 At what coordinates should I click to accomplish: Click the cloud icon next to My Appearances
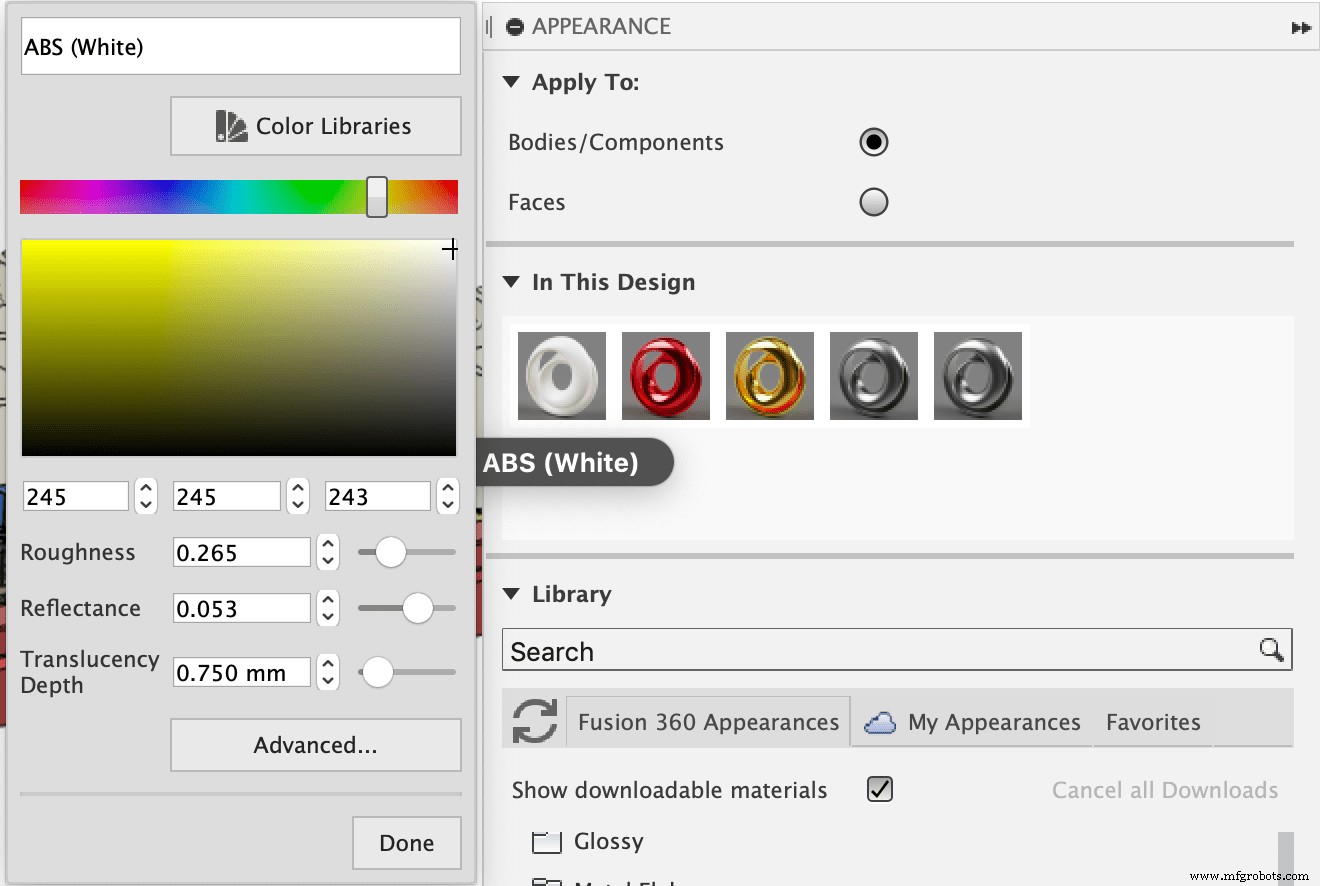click(x=879, y=721)
